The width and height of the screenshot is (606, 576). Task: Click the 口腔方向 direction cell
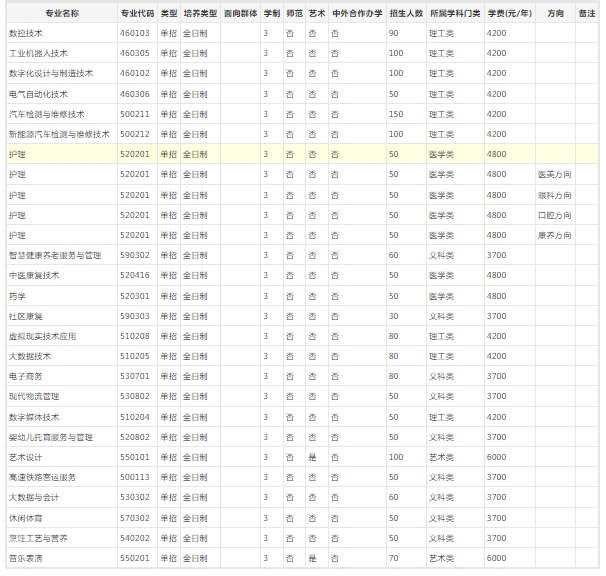click(x=555, y=215)
